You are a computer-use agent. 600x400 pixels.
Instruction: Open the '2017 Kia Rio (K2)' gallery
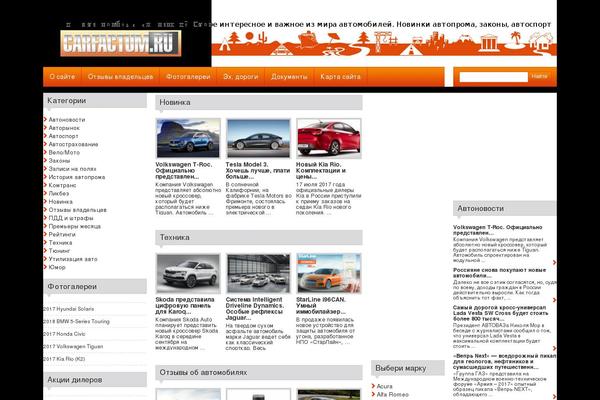click(64, 359)
